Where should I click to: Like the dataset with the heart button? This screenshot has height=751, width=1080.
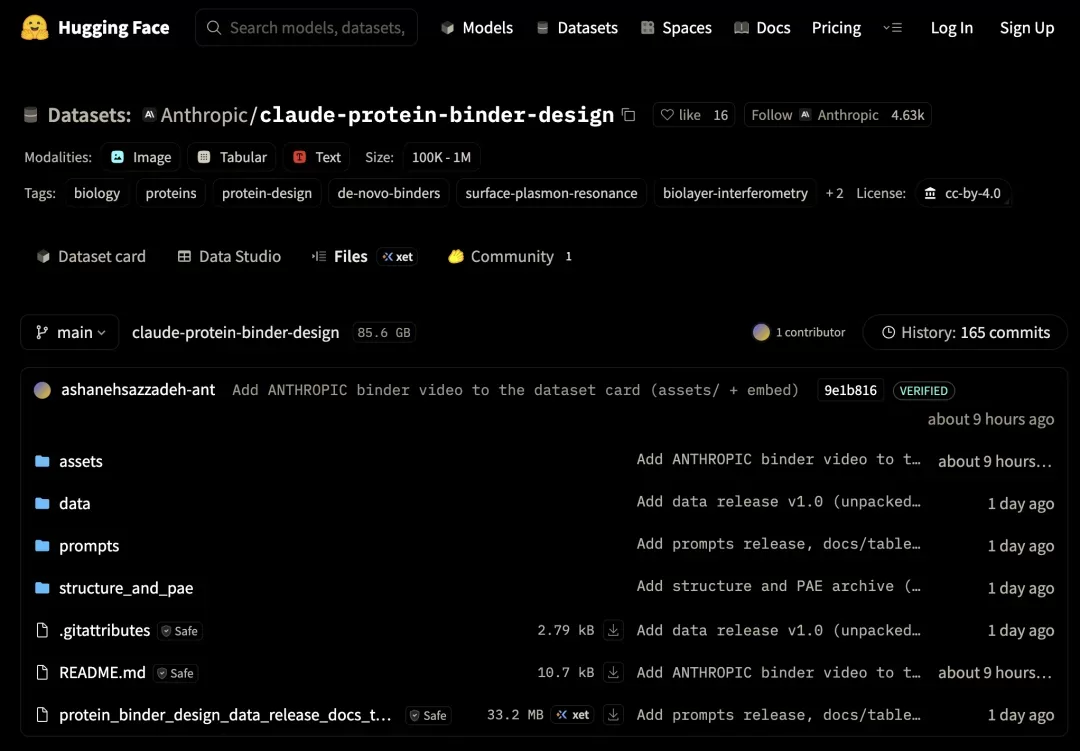(694, 115)
